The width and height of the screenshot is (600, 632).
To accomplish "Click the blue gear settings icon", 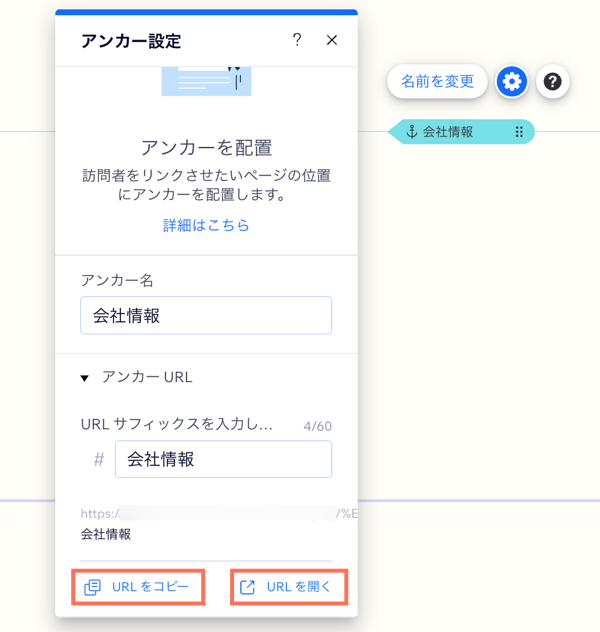I will click(x=512, y=82).
